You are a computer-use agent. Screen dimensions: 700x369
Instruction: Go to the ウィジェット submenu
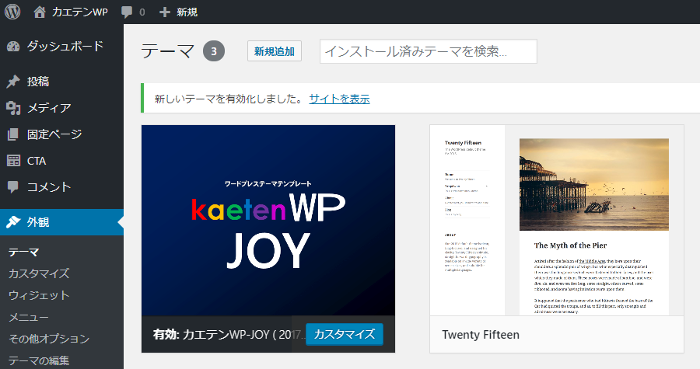pyautogui.click(x=39, y=295)
